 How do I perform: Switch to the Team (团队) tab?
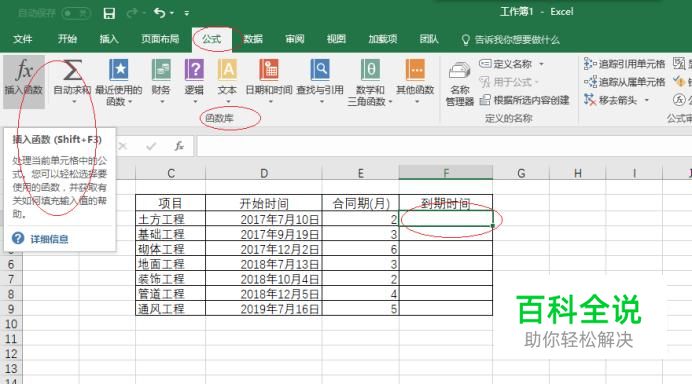click(429, 39)
